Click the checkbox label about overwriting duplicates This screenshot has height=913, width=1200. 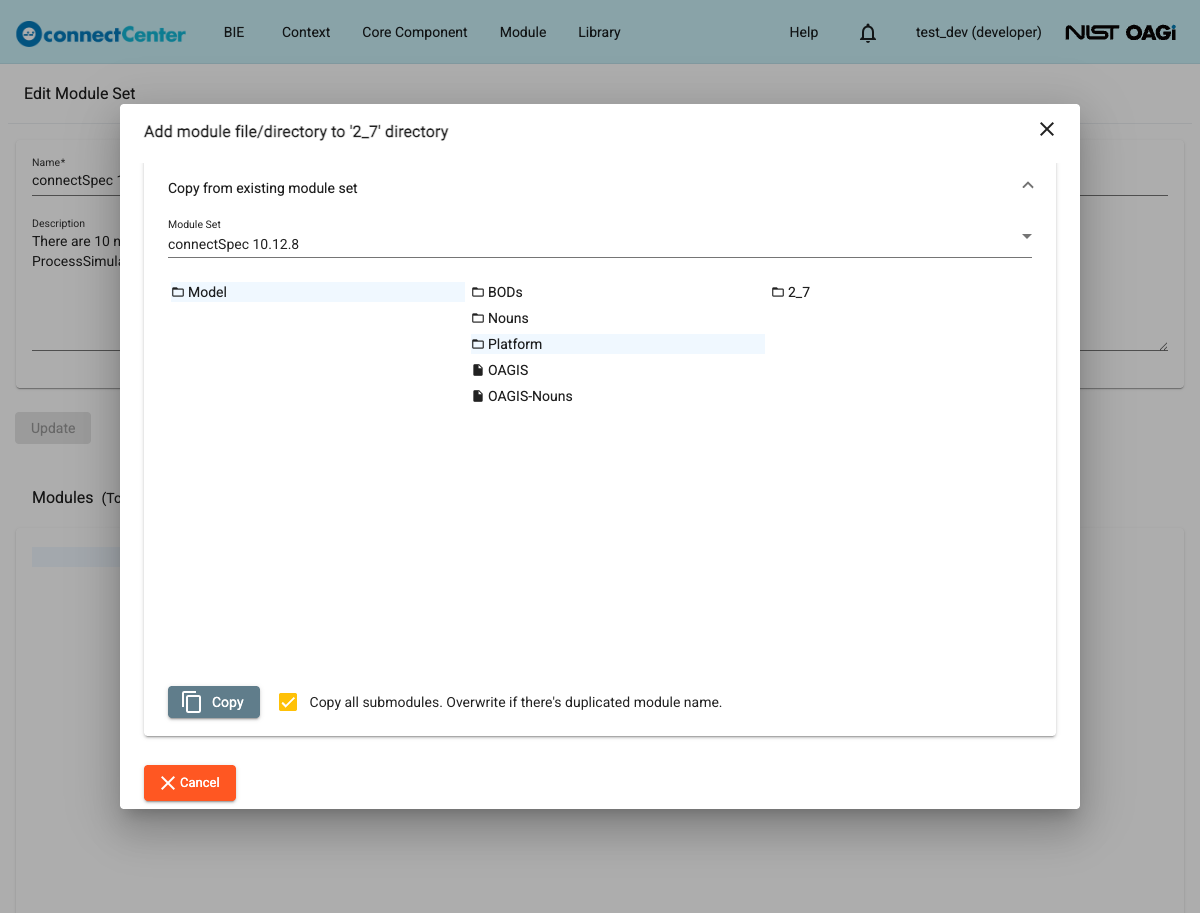(516, 702)
